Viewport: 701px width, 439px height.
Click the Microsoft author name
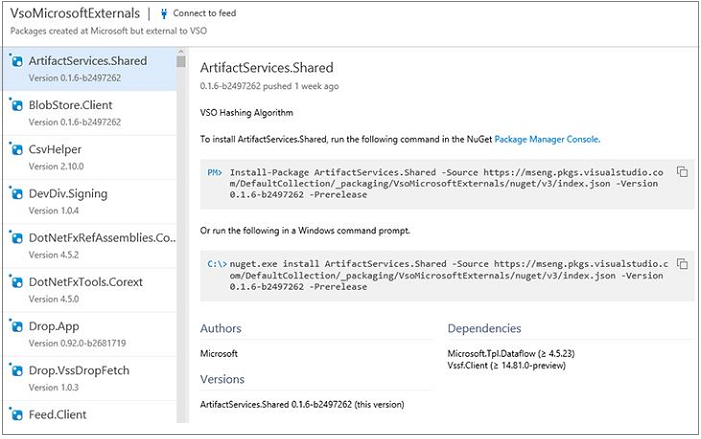coord(219,353)
